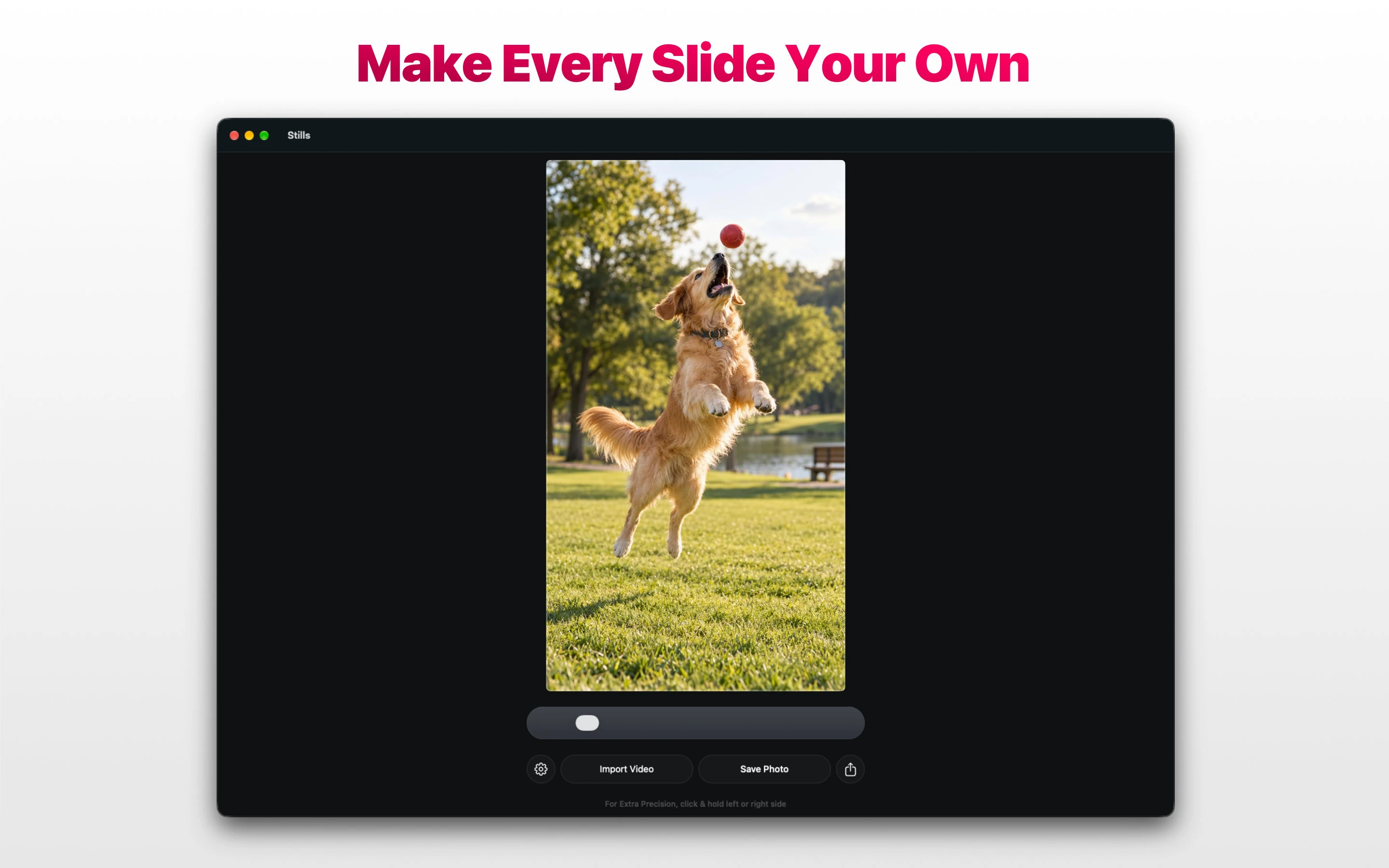Click the Import Video button

coord(626,769)
